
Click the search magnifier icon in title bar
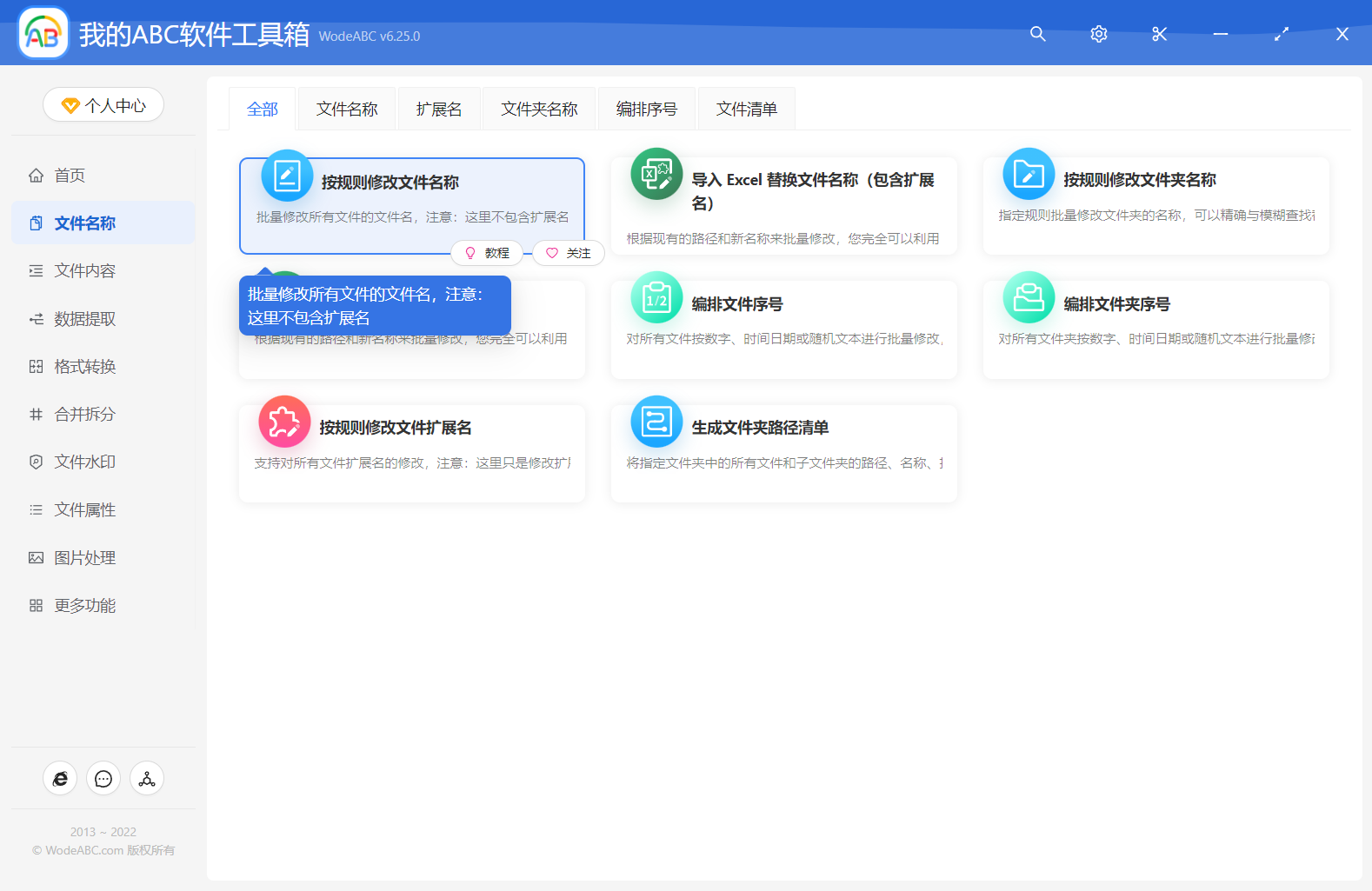click(x=1037, y=34)
